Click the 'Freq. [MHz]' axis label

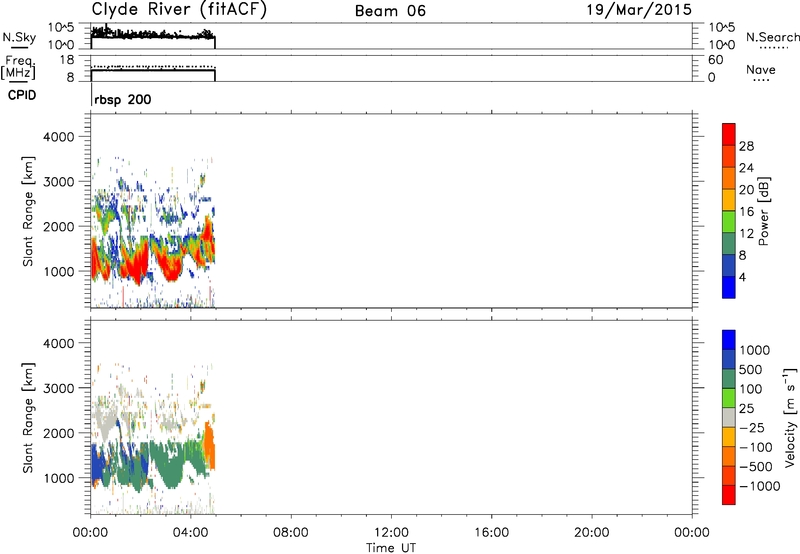(x=18, y=67)
